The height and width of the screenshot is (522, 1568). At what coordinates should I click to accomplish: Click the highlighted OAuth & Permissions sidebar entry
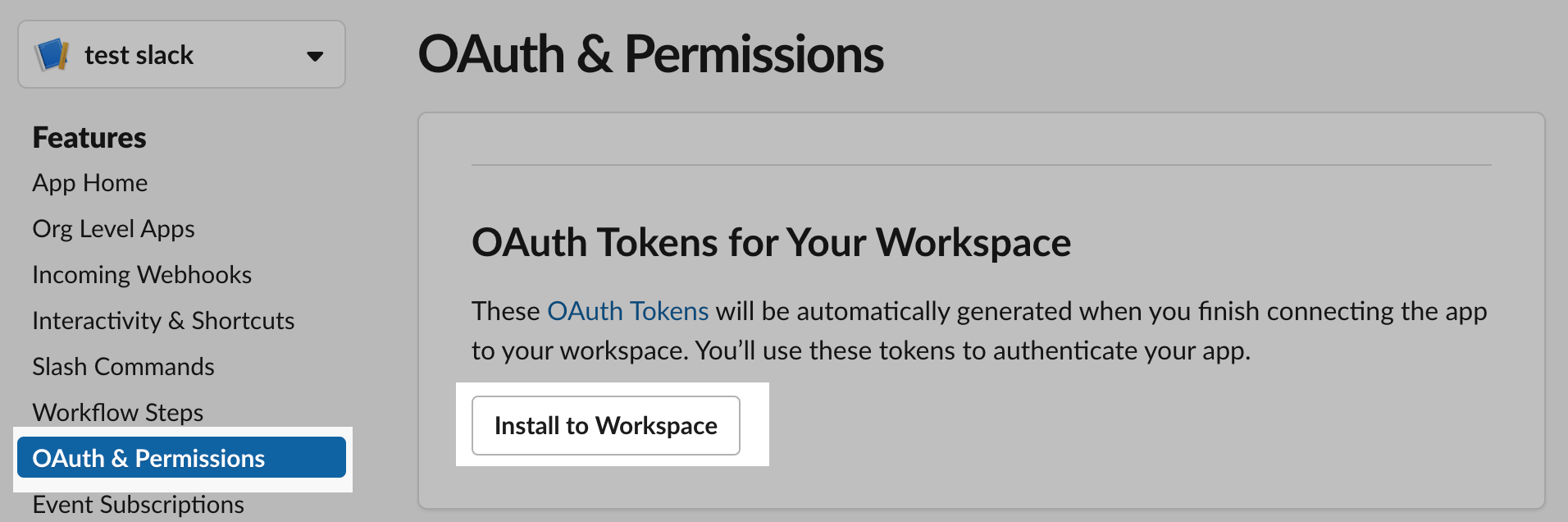148,458
